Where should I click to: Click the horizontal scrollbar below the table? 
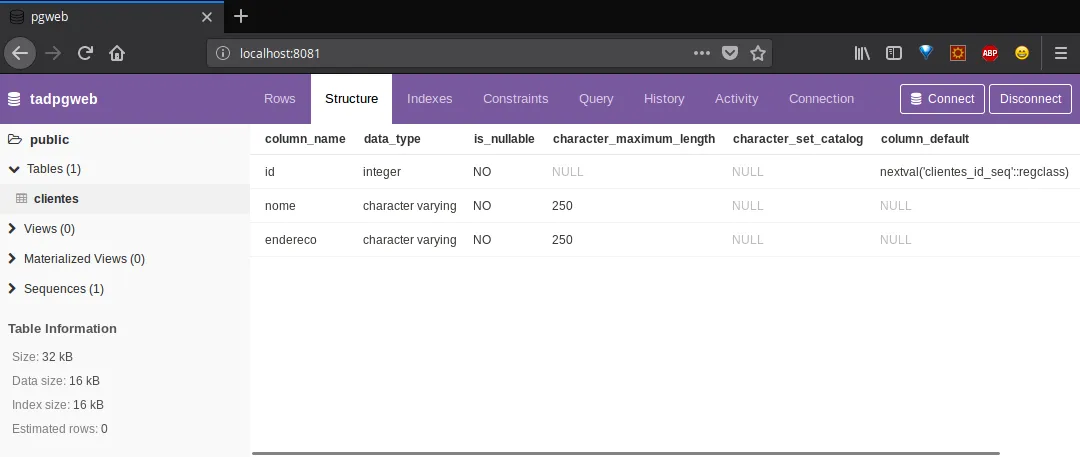[625, 454]
